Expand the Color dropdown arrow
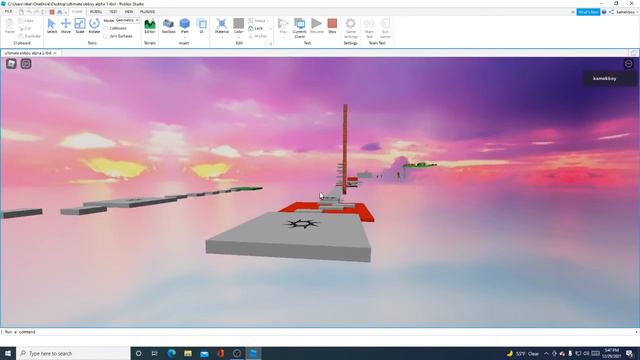 coord(239,37)
